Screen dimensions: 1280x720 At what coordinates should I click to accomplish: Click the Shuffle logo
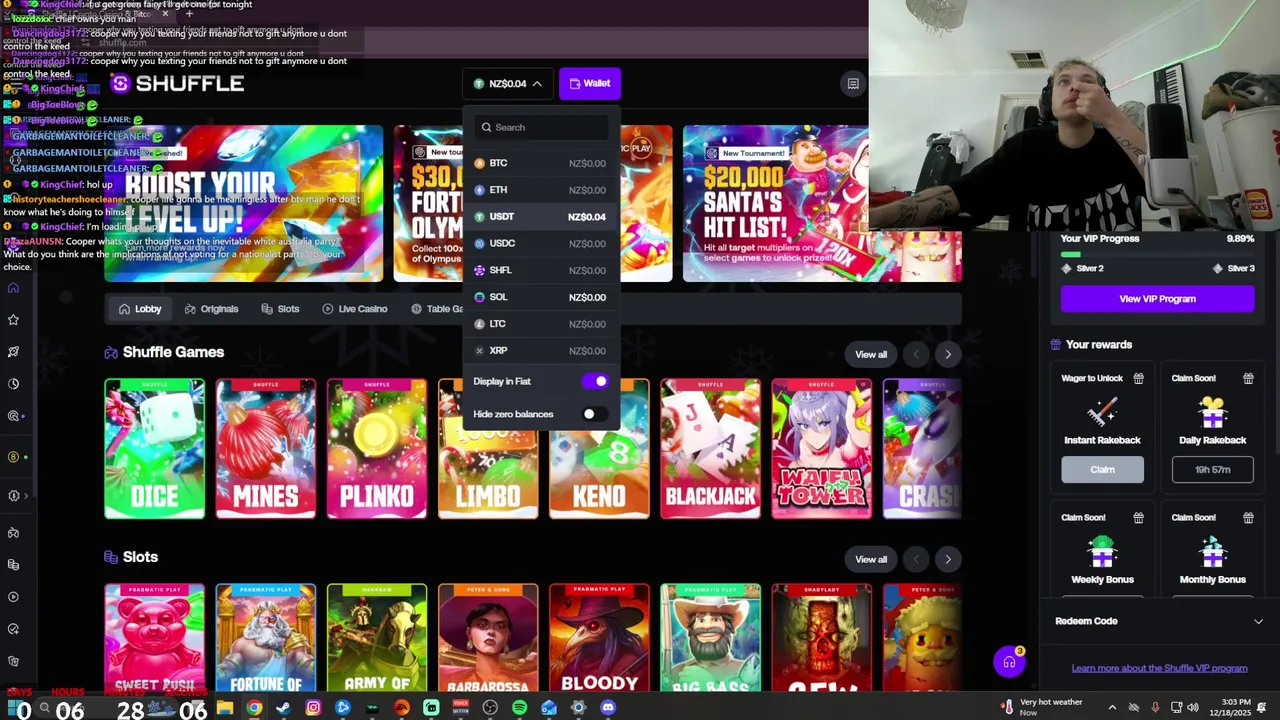(x=177, y=84)
